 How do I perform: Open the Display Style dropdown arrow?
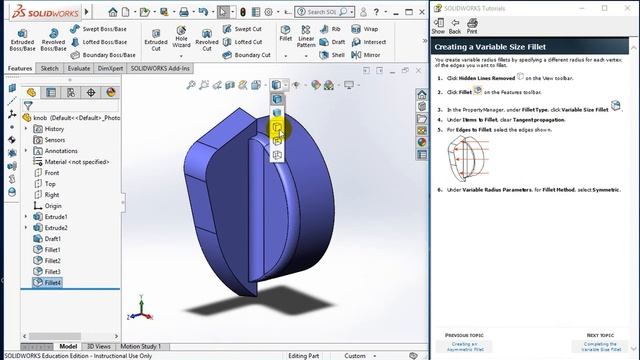[286, 85]
